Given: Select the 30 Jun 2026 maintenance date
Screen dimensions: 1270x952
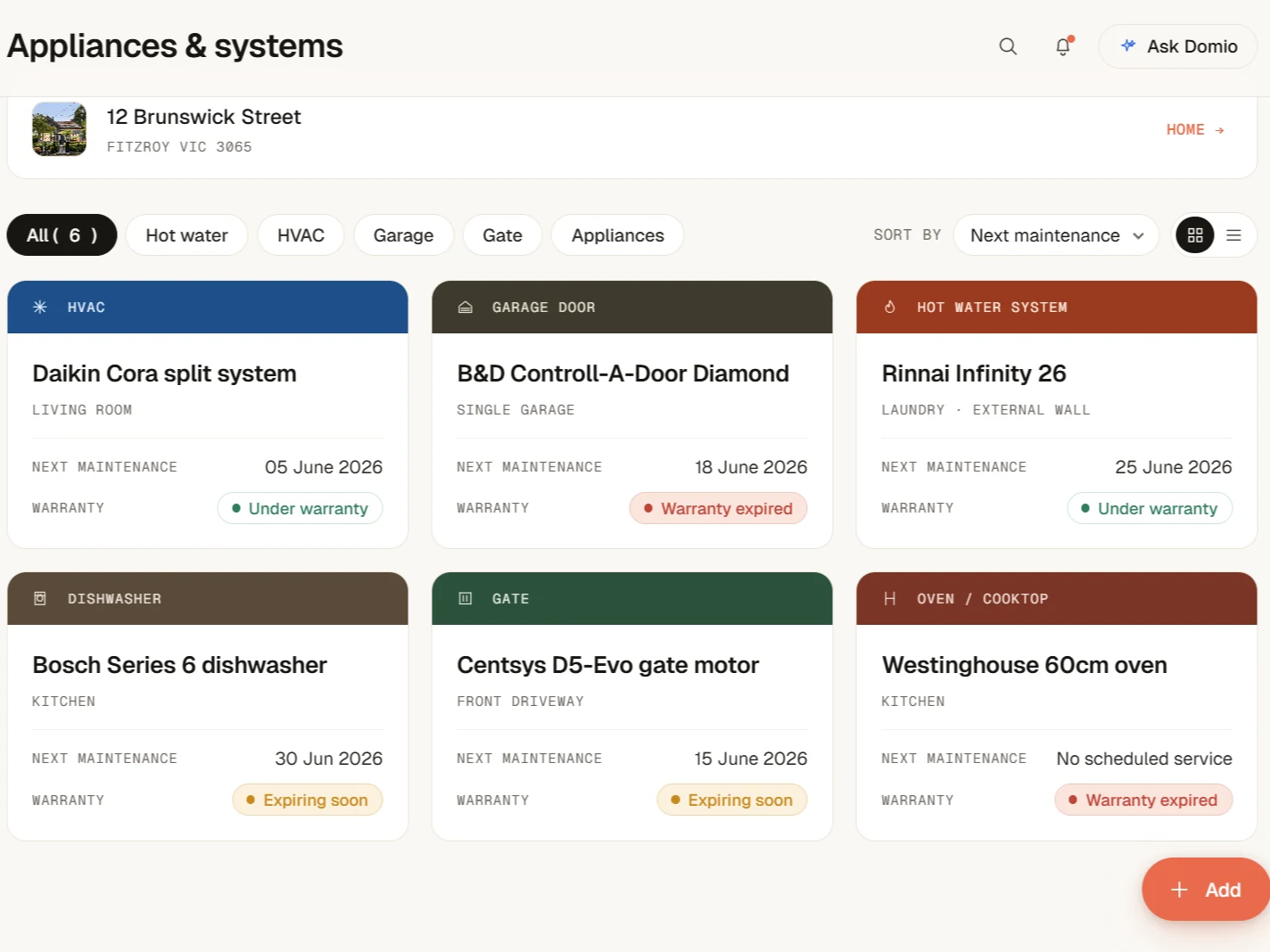Looking at the screenshot, I should pyautogui.click(x=328, y=759).
